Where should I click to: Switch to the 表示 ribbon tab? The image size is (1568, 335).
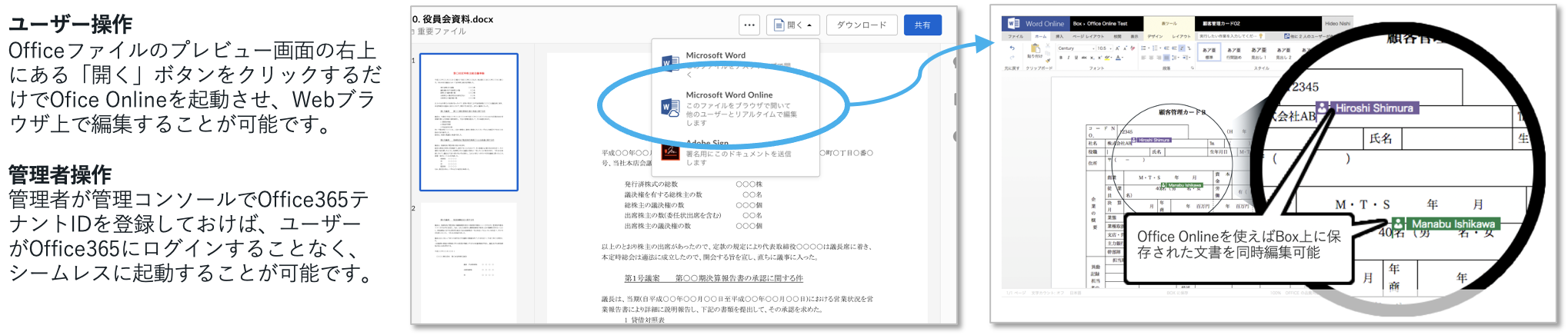point(1134,36)
